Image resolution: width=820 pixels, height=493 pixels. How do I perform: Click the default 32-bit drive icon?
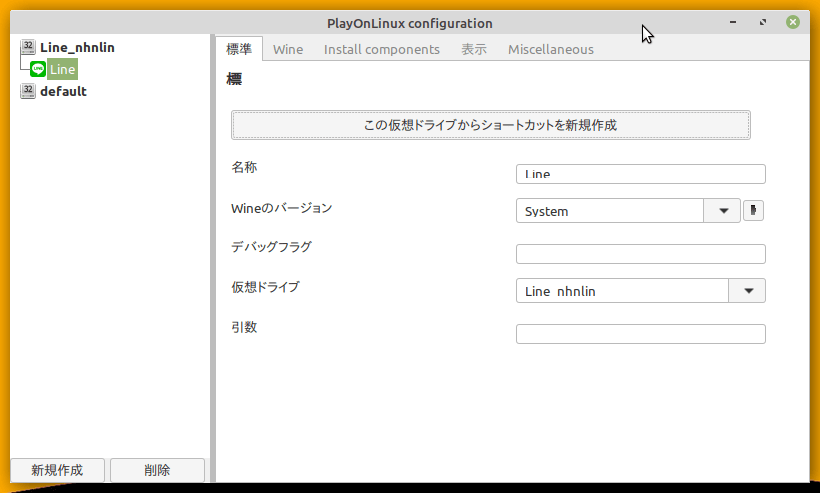[x=28, y=91]
